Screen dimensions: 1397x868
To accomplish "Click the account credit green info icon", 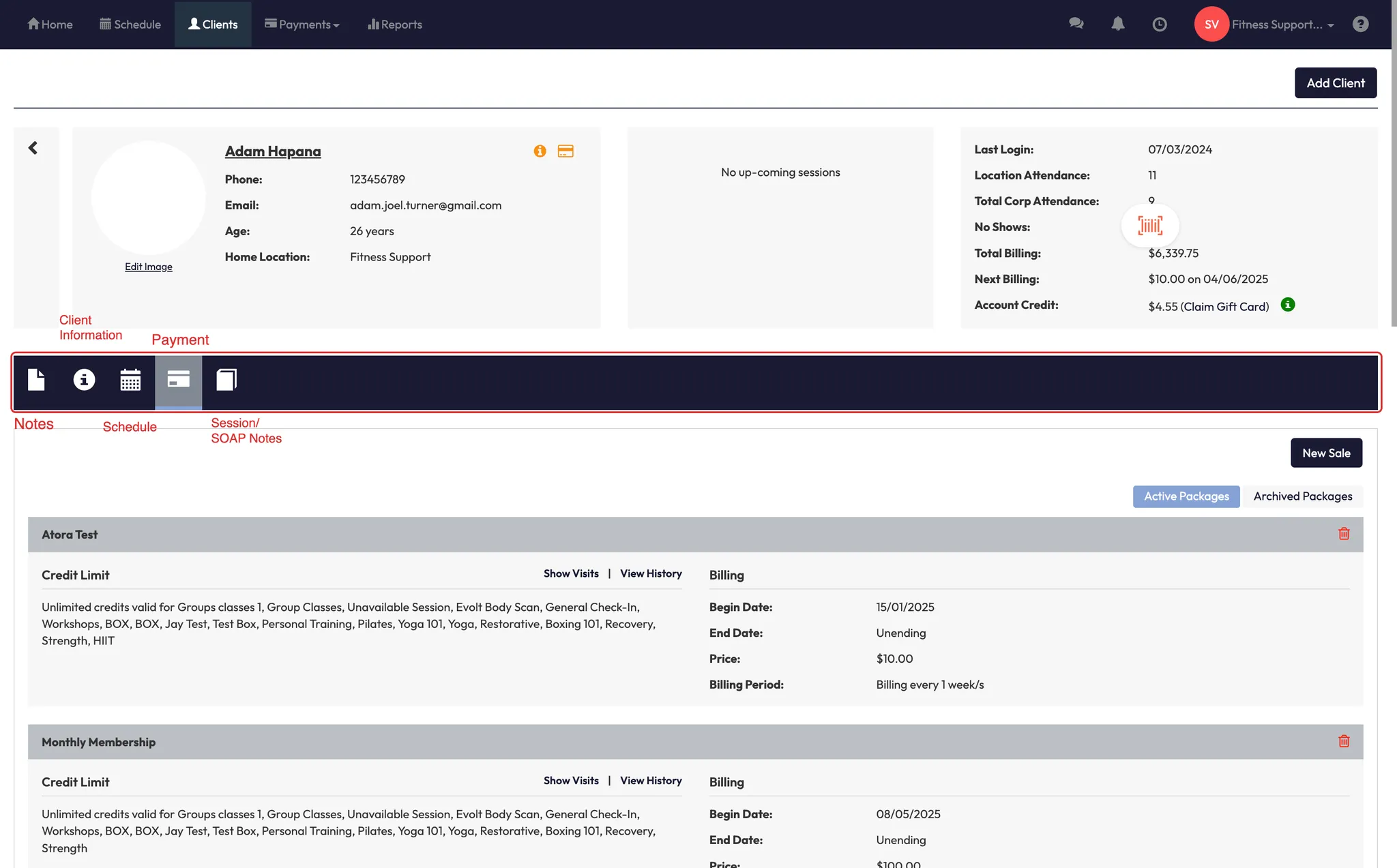I will (1287, 305).
